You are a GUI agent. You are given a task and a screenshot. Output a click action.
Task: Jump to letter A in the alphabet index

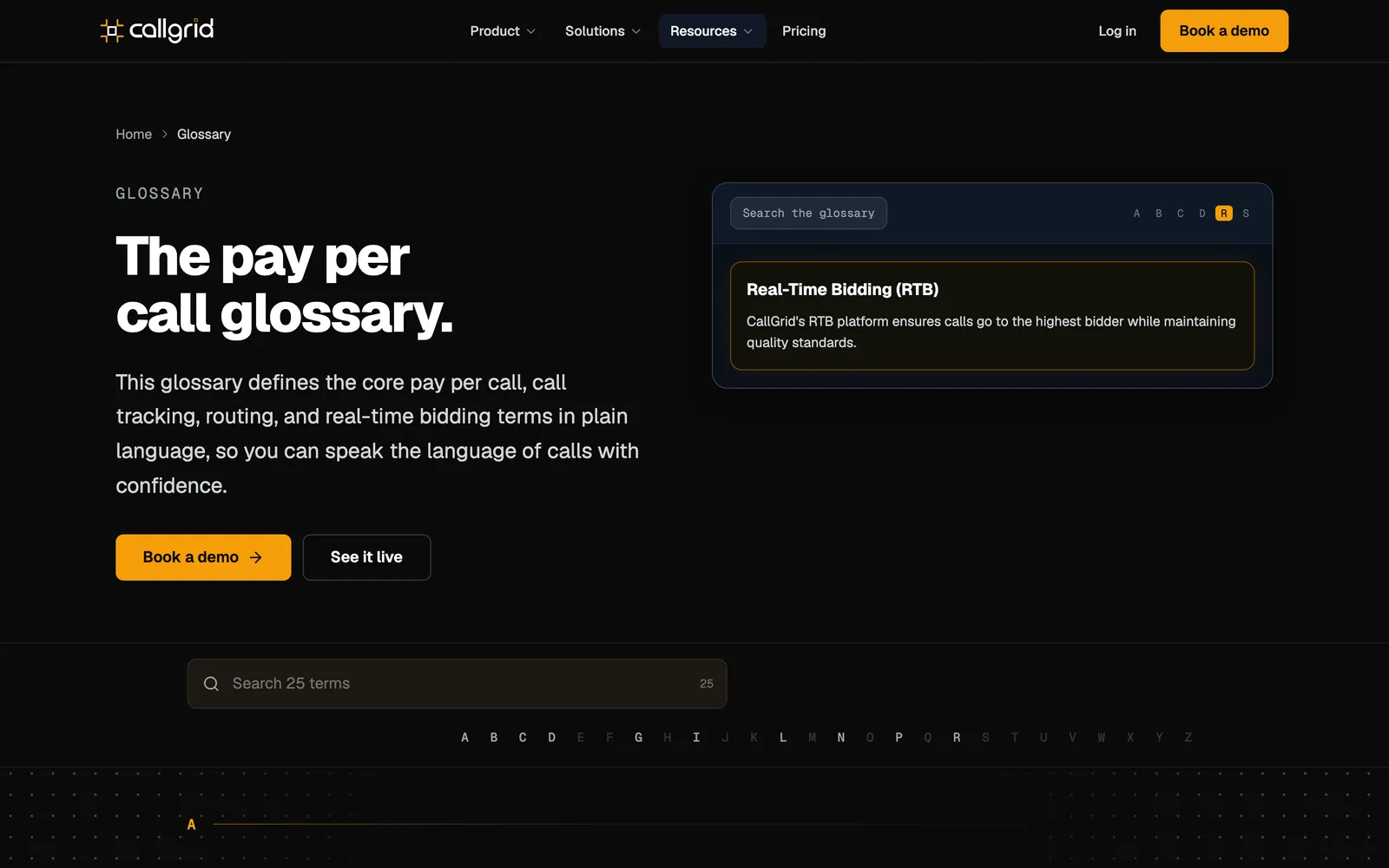[465, 738]
